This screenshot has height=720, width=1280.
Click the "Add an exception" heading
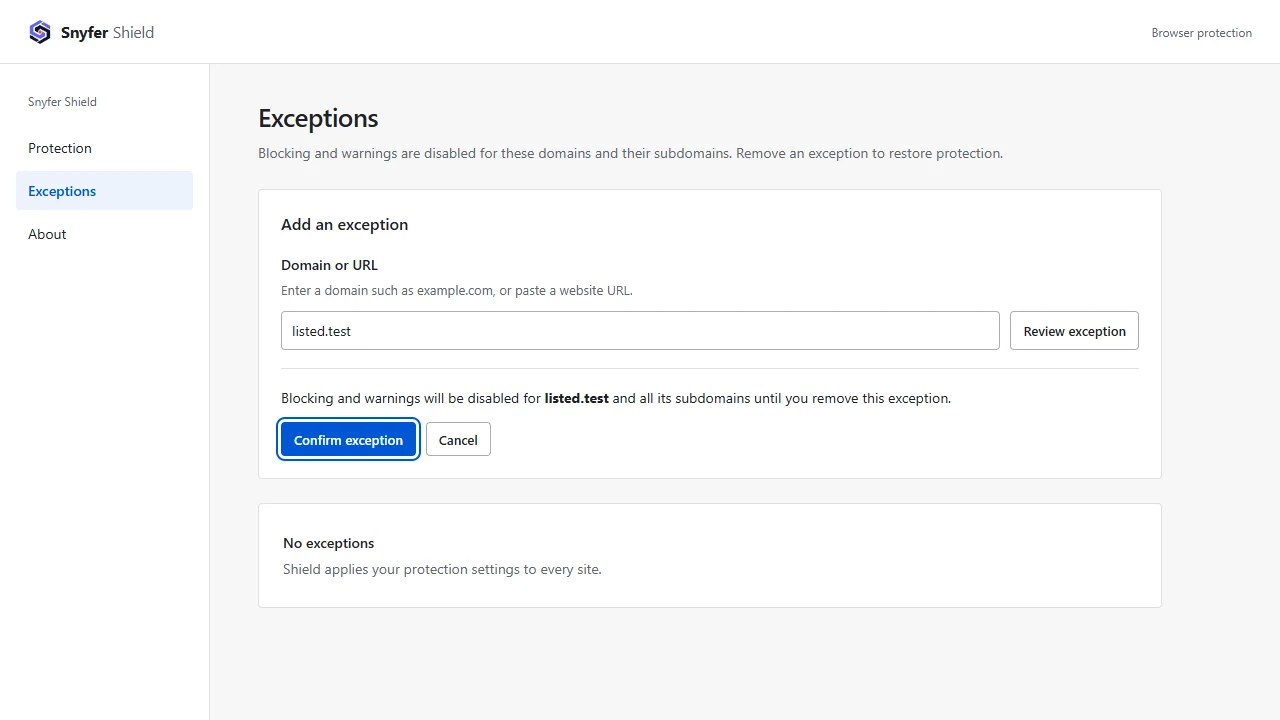pyautogui.click(x=344, y=225)
